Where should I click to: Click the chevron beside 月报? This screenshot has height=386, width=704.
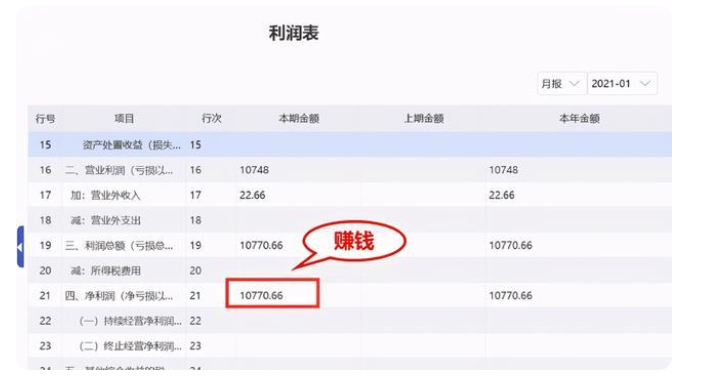click(x=574, y=83)
